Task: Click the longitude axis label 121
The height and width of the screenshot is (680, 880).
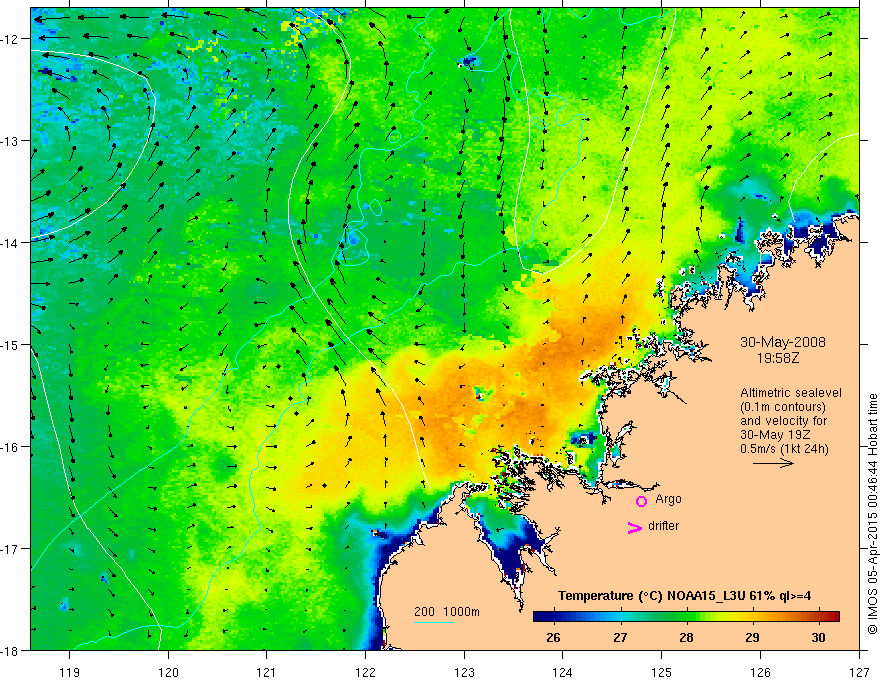Action: [267, 672]
